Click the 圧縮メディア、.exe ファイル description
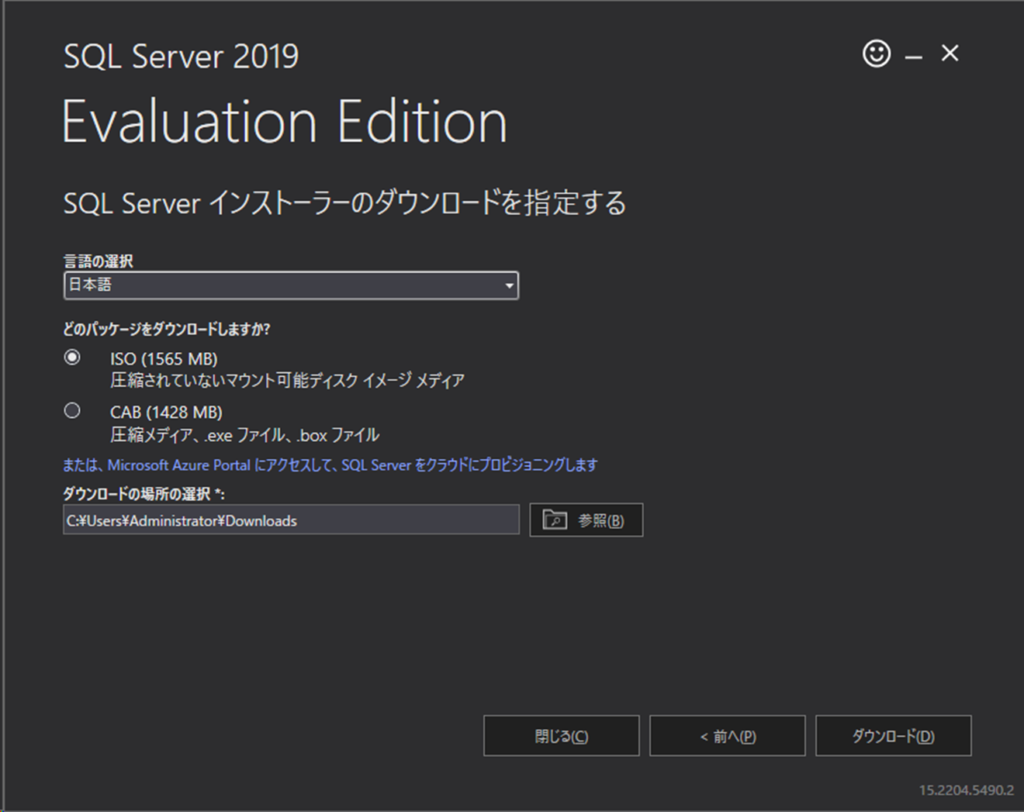Image resolution: width=1024 pixels, height=812 pixels. click(244, 434)
